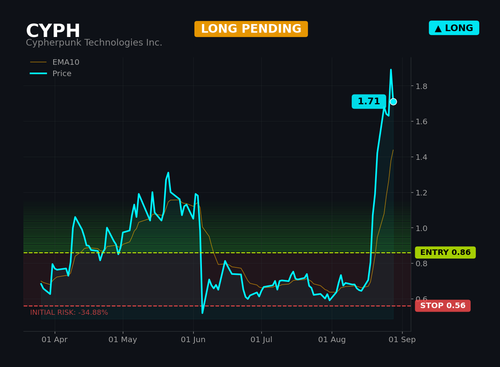This screenshot has height=367, width=500.
Task: Click the 01 Aug date axis label
Action: tap(332, 340)
